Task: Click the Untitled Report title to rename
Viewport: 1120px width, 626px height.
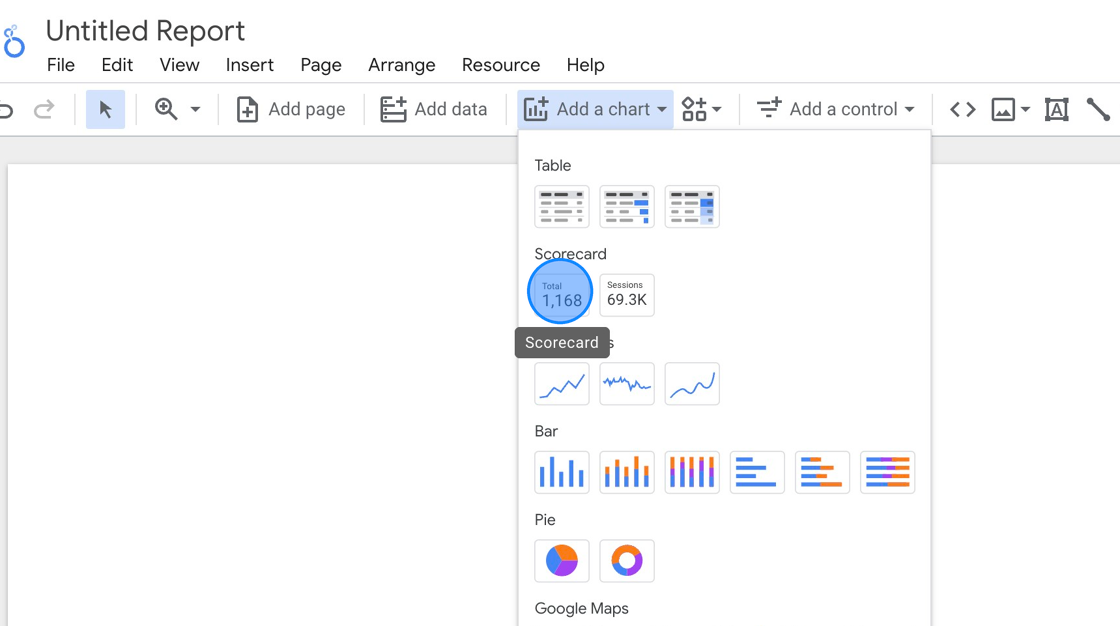Action: 144,31
